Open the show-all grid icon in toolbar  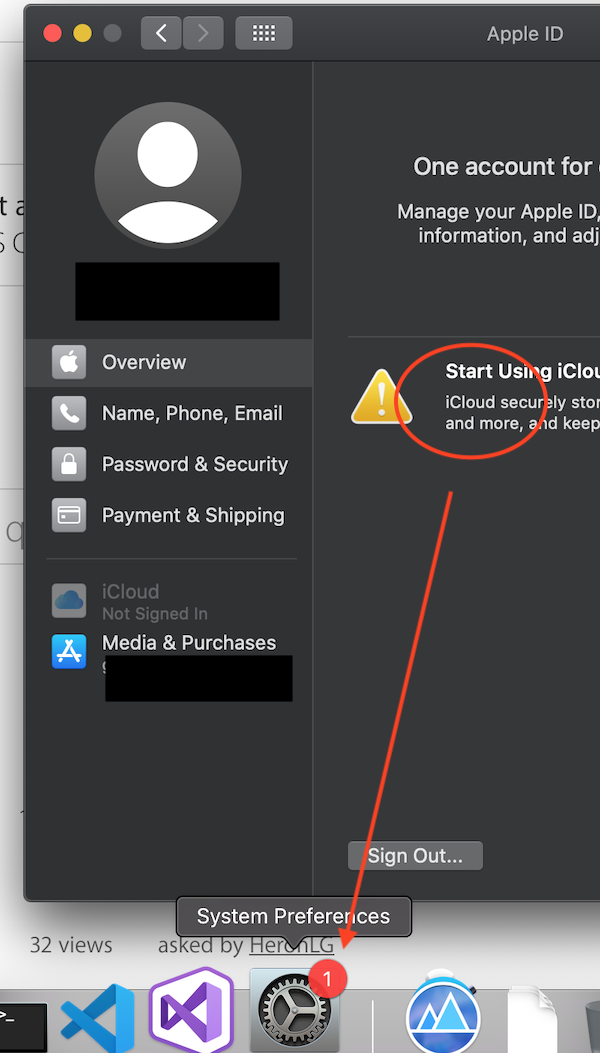264,33
